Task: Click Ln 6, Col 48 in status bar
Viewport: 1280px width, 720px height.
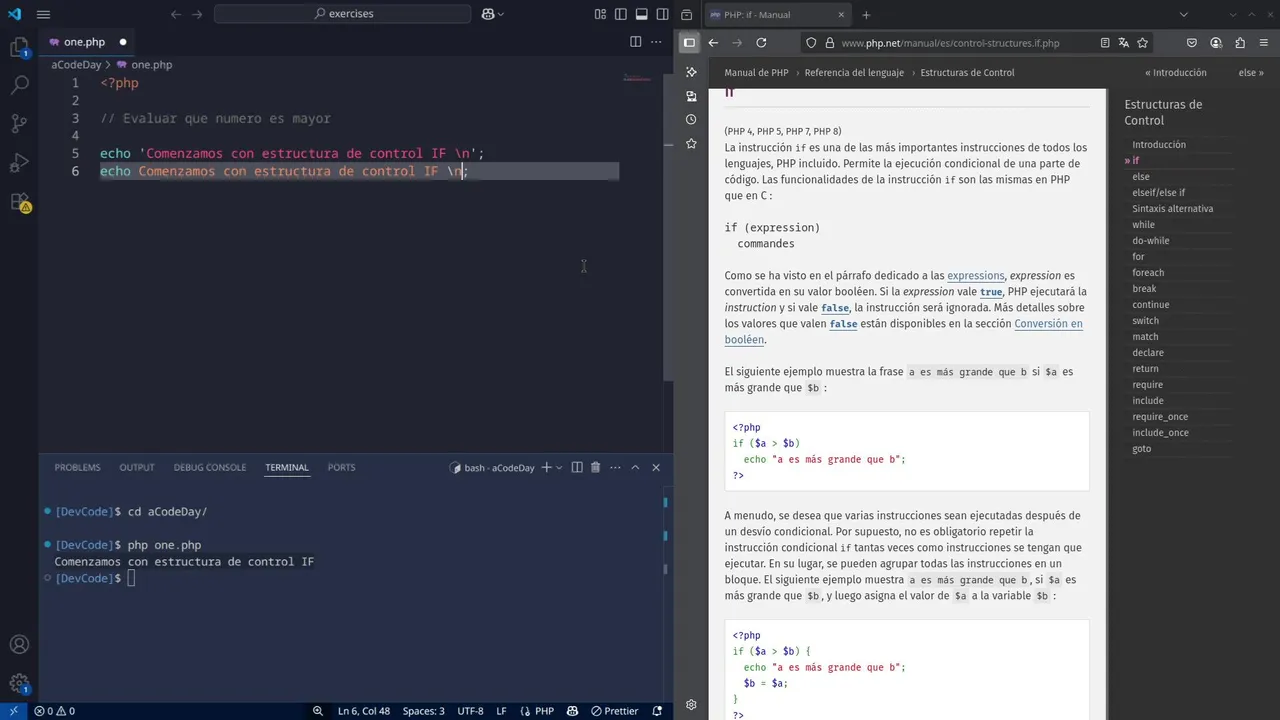Action: tap(364, 711)
